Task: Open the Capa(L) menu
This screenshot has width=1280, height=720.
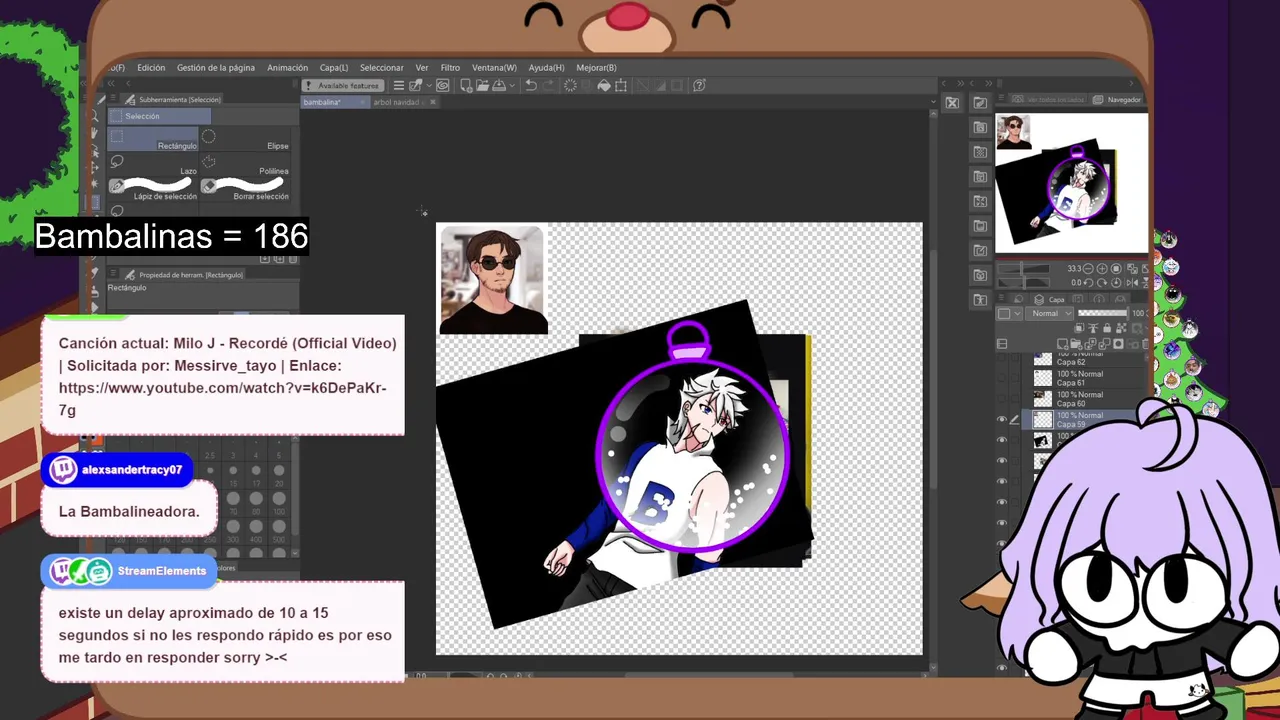Action: [x=334, y=68]
